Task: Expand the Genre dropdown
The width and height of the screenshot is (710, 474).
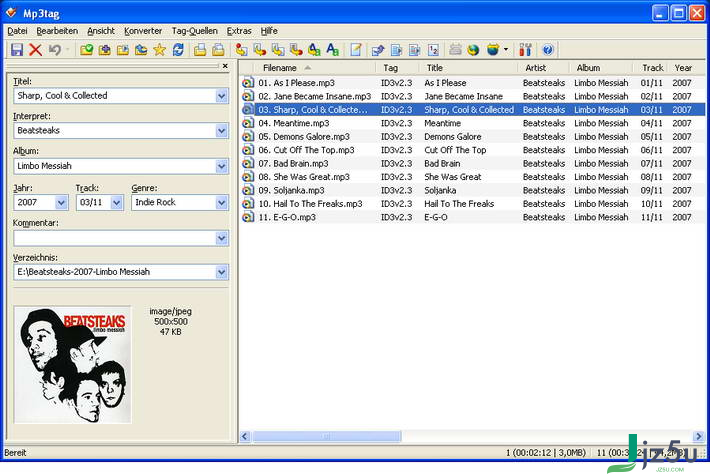Action: [221, 202]
